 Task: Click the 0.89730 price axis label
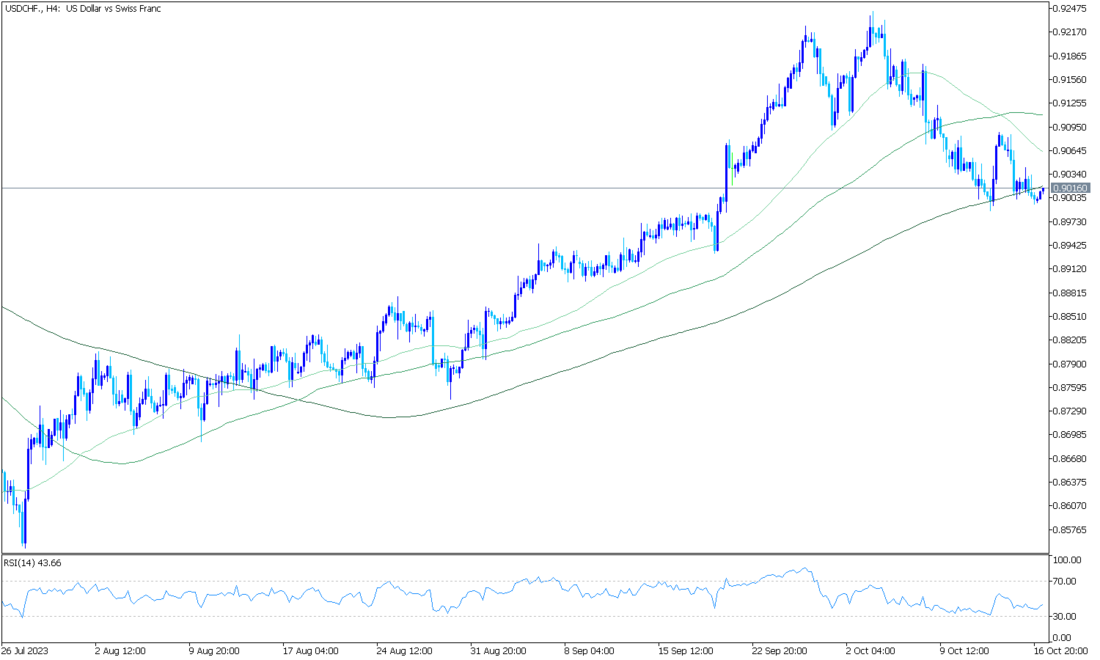1070,222
